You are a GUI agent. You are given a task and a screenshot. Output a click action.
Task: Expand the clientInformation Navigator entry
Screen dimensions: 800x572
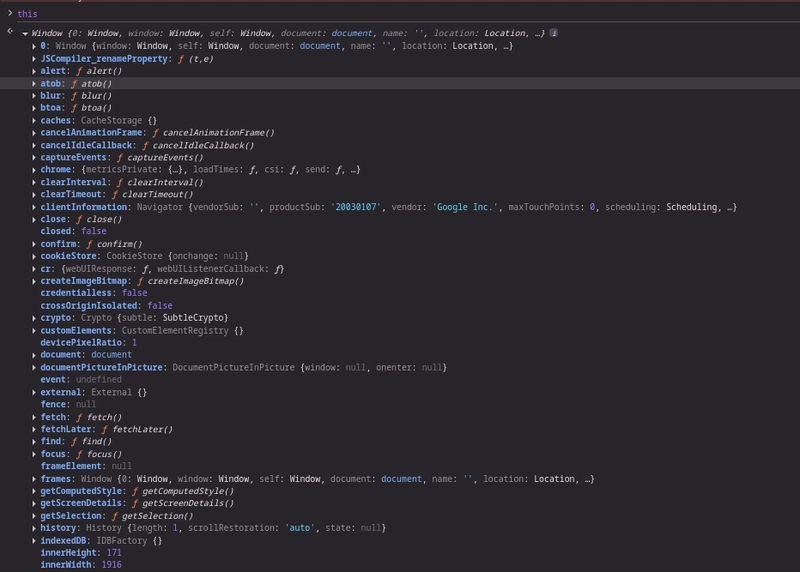[x=34, y=207]
